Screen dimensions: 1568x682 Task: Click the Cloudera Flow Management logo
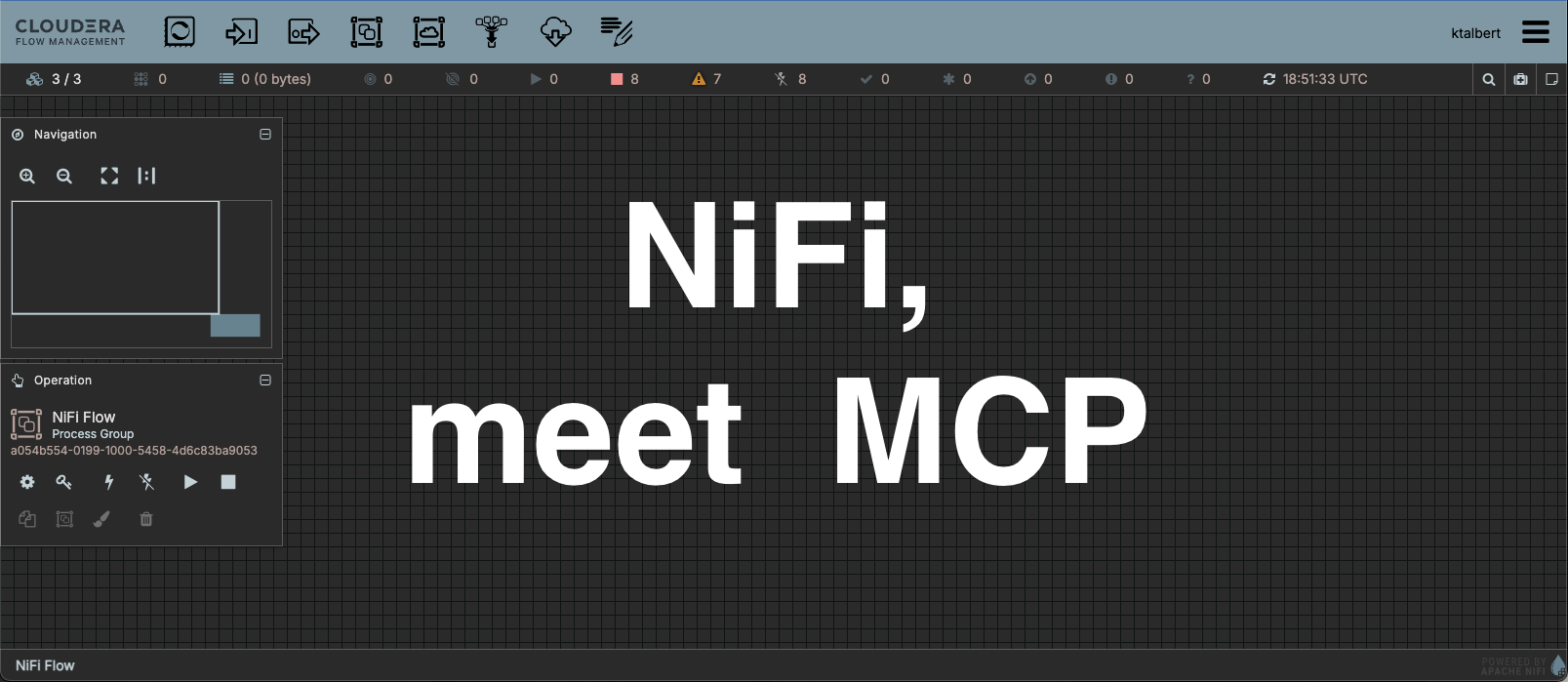[70, 32]
